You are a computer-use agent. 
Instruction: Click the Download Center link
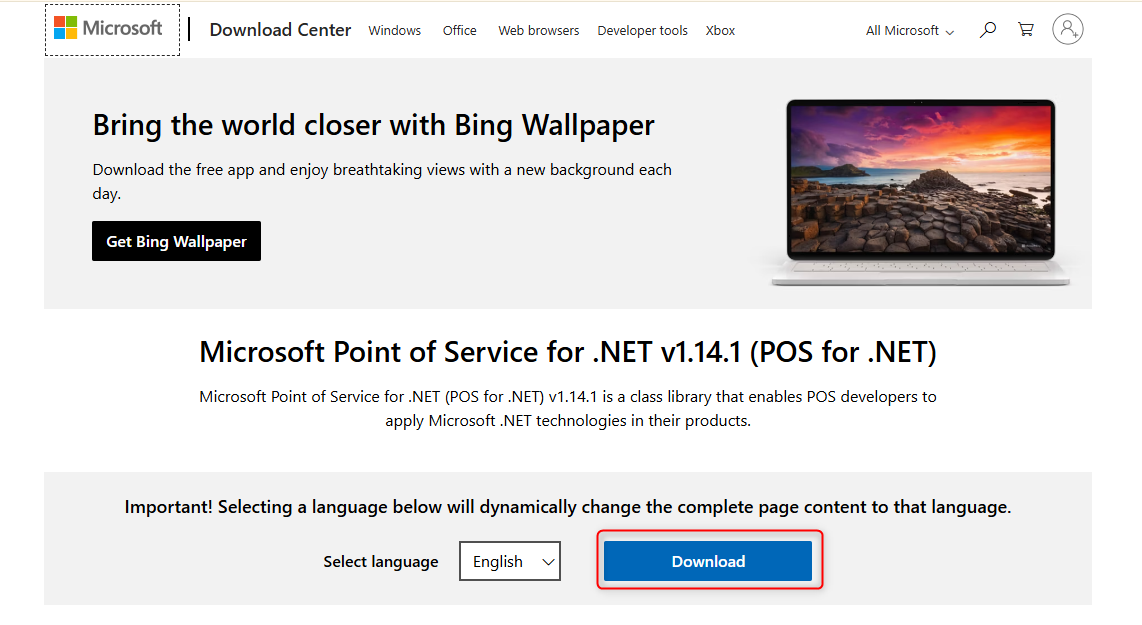coord(280,30)
